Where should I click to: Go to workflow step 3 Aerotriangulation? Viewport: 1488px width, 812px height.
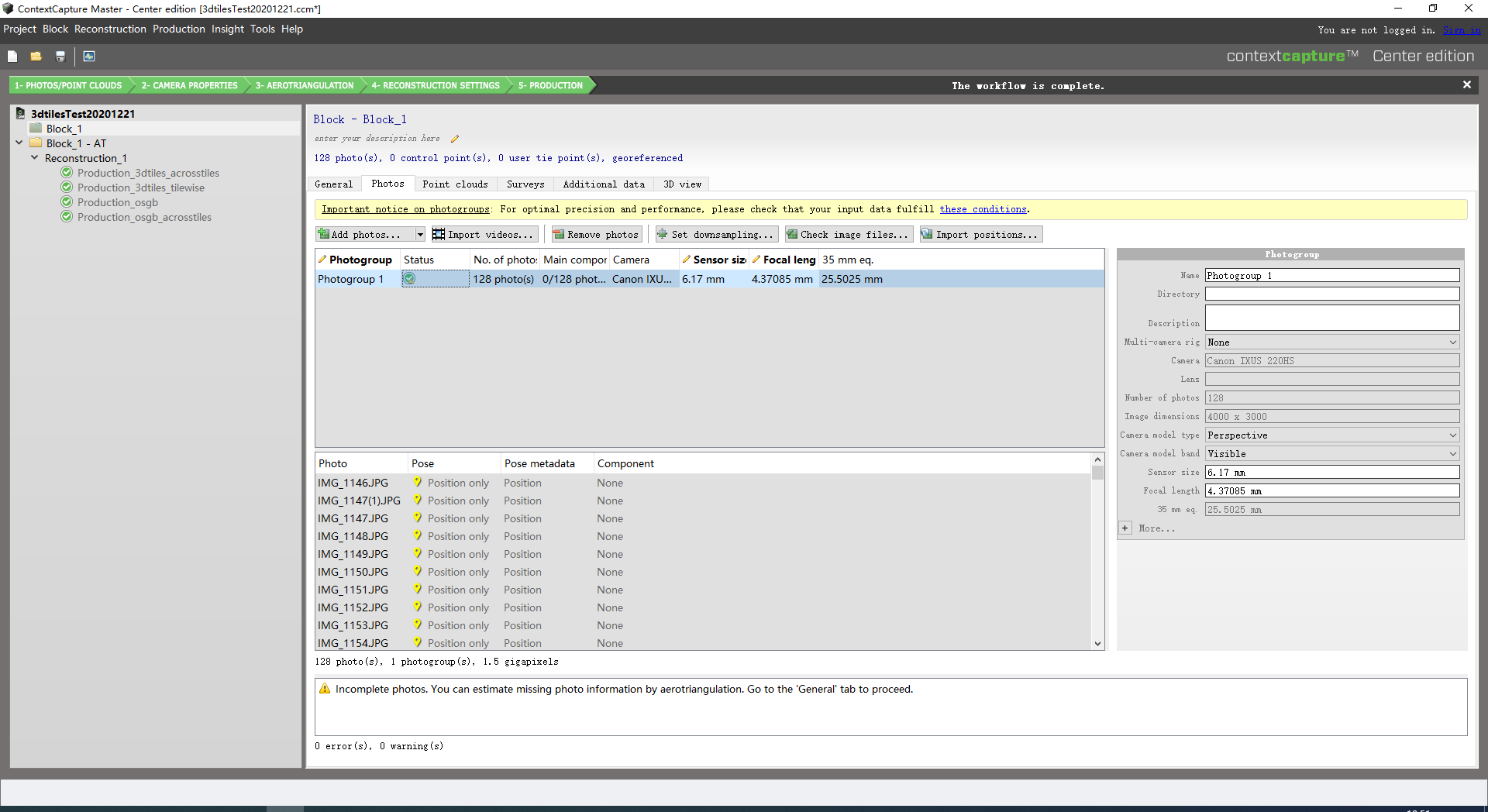(305, 85)
